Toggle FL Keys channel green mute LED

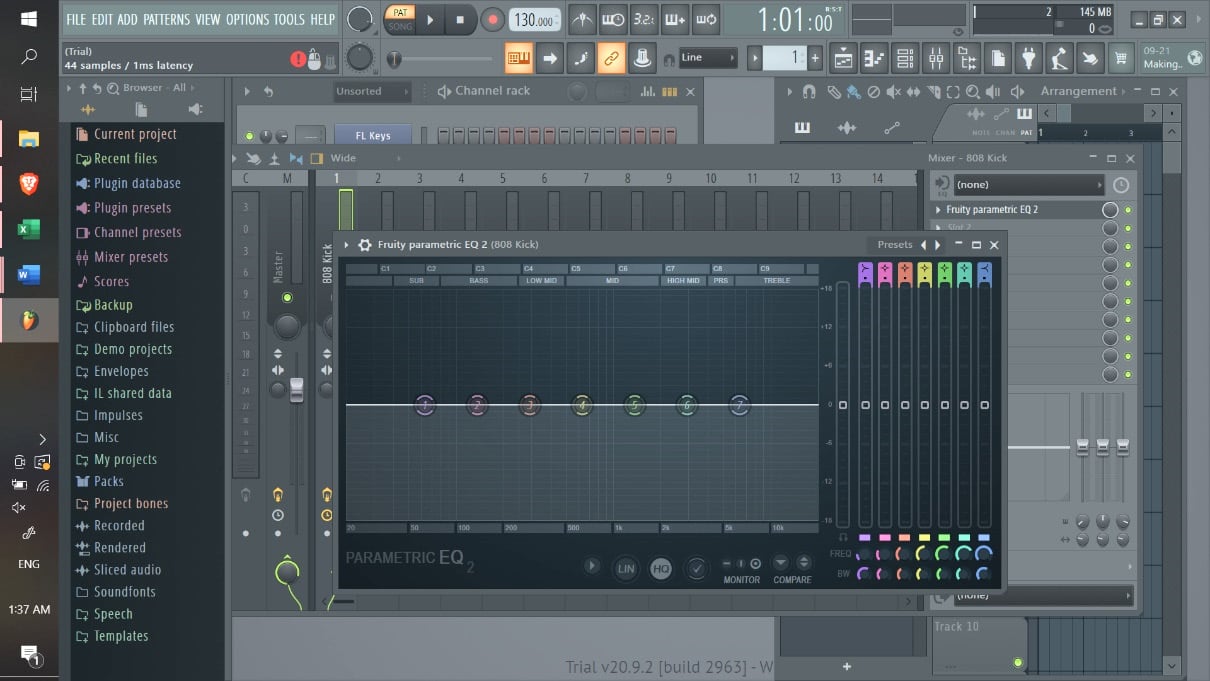[249, 136]
